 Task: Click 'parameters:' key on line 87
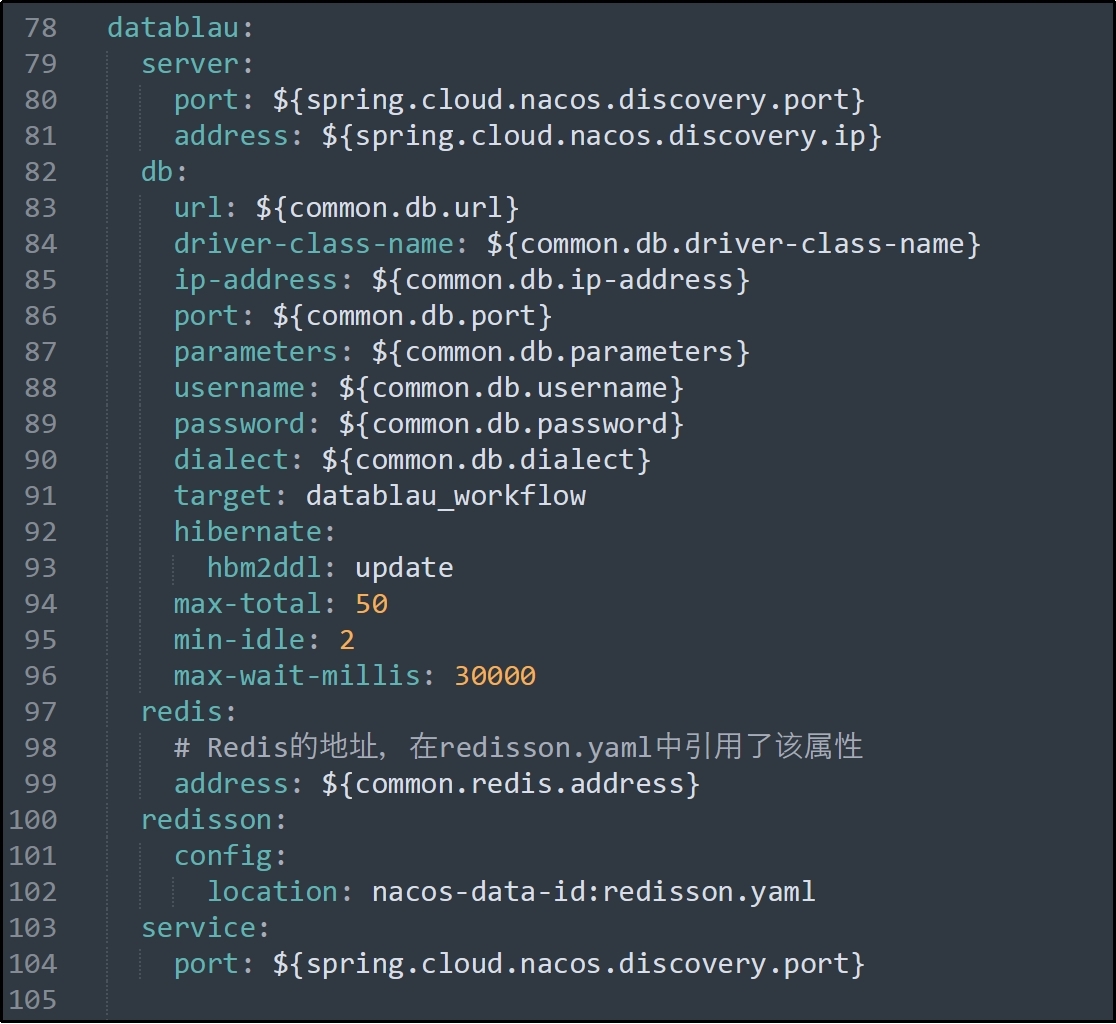pos(263,352)
